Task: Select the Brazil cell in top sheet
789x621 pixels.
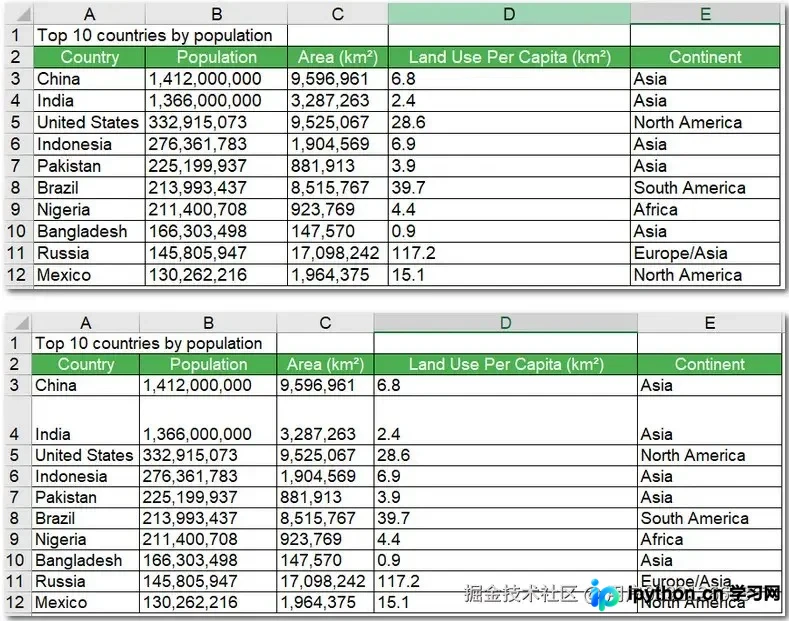Action: click(x=90, y=188)
